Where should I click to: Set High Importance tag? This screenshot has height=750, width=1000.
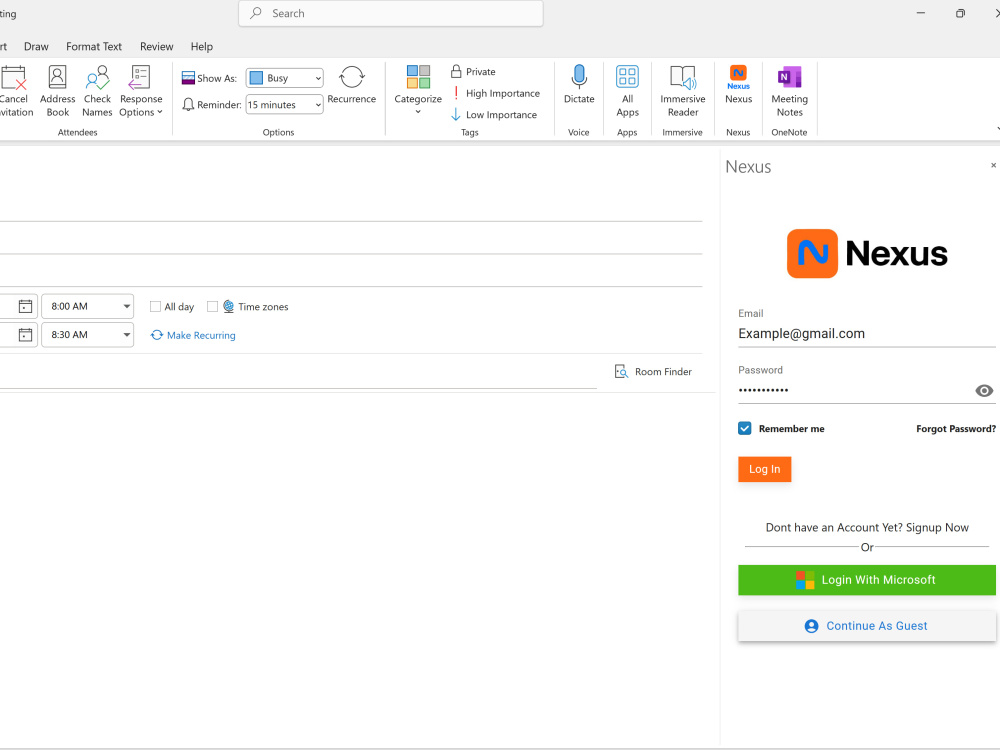pos(496,93)
